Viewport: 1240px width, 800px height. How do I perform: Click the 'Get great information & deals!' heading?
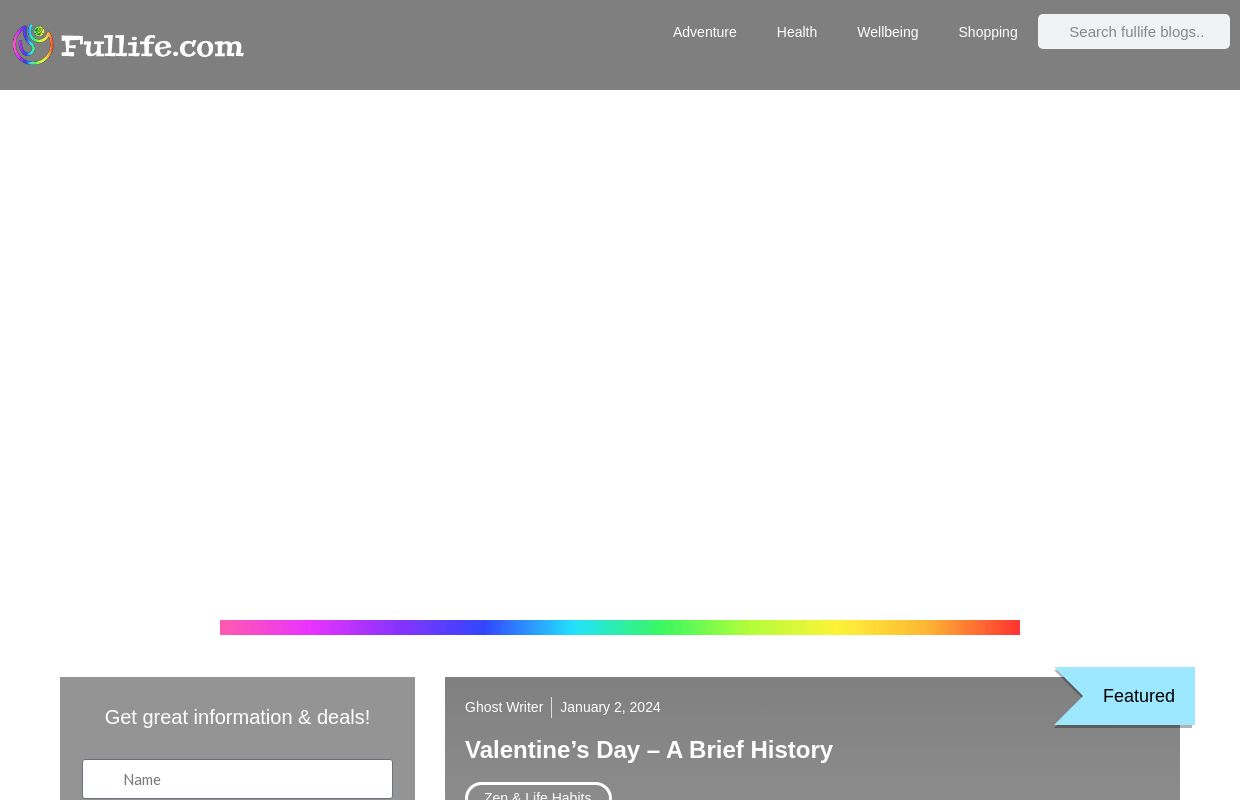click(x=237, y=717)
